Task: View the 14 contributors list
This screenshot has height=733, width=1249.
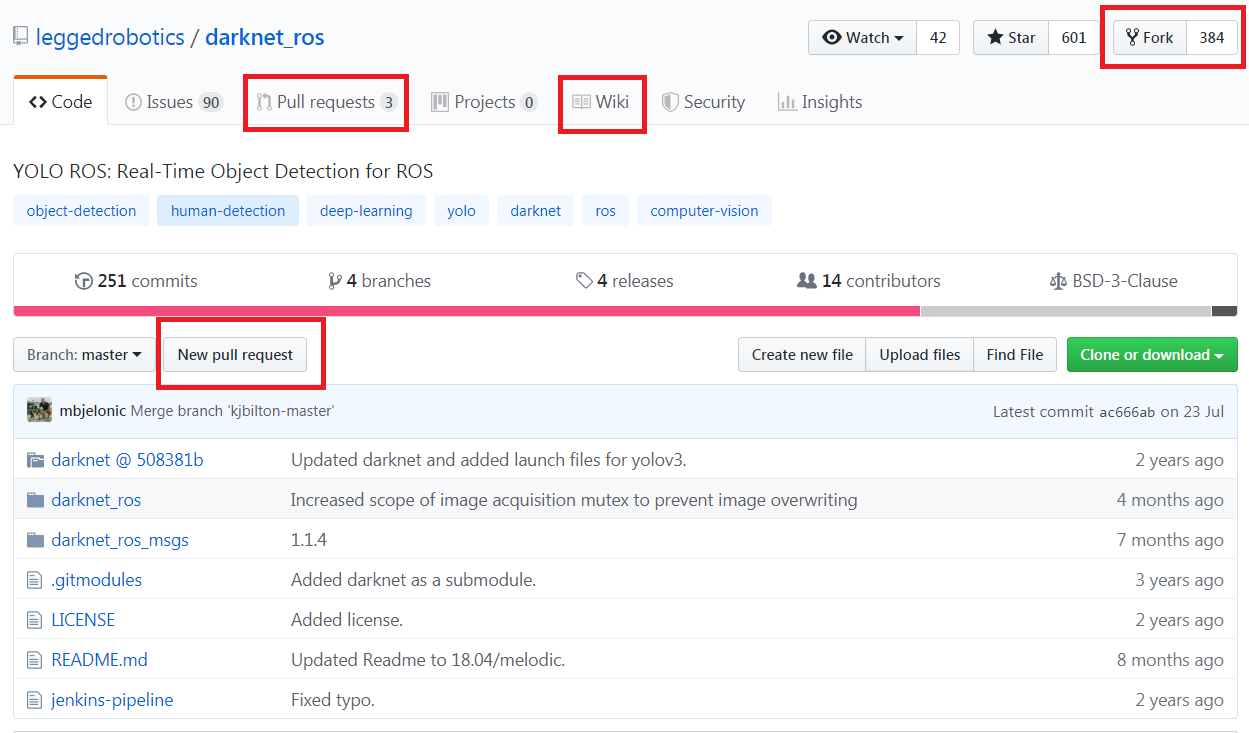Action: coord(869,281)
